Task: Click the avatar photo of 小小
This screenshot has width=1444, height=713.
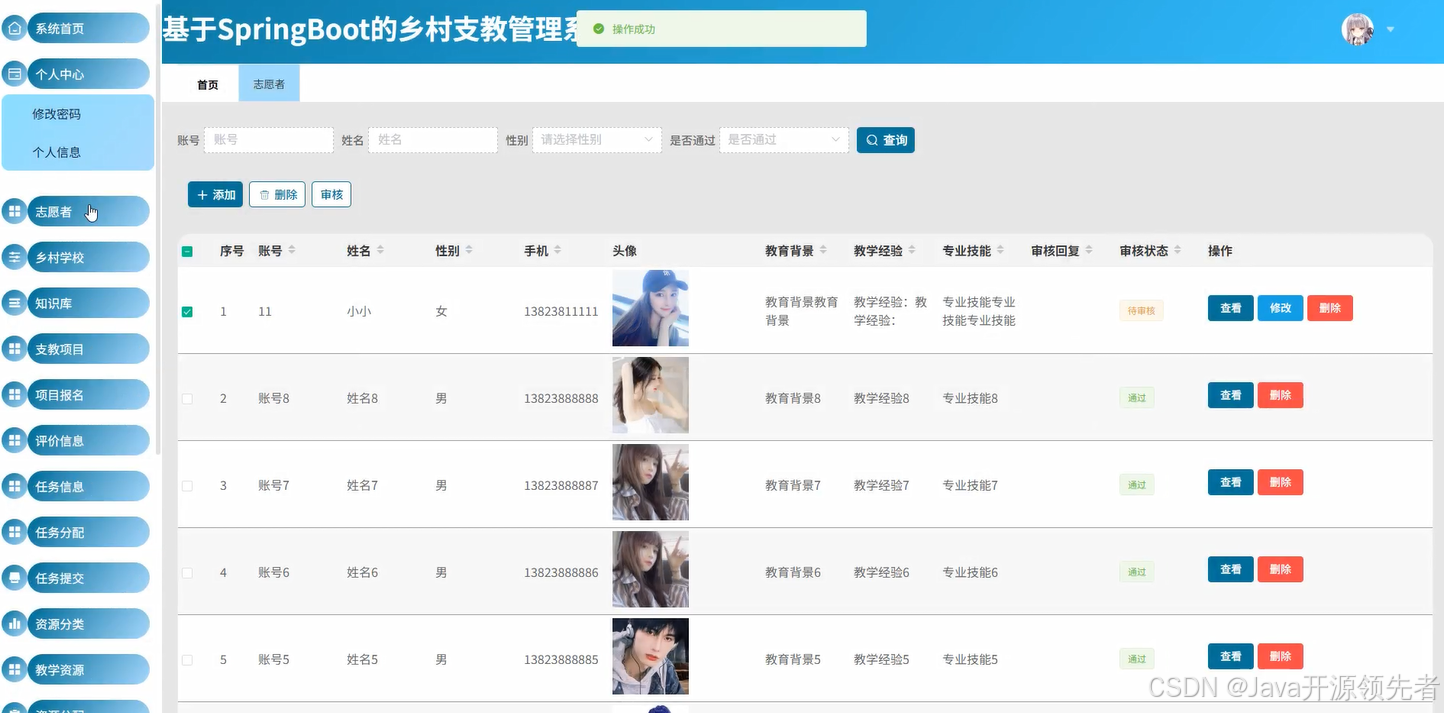Action: (650, 308)
